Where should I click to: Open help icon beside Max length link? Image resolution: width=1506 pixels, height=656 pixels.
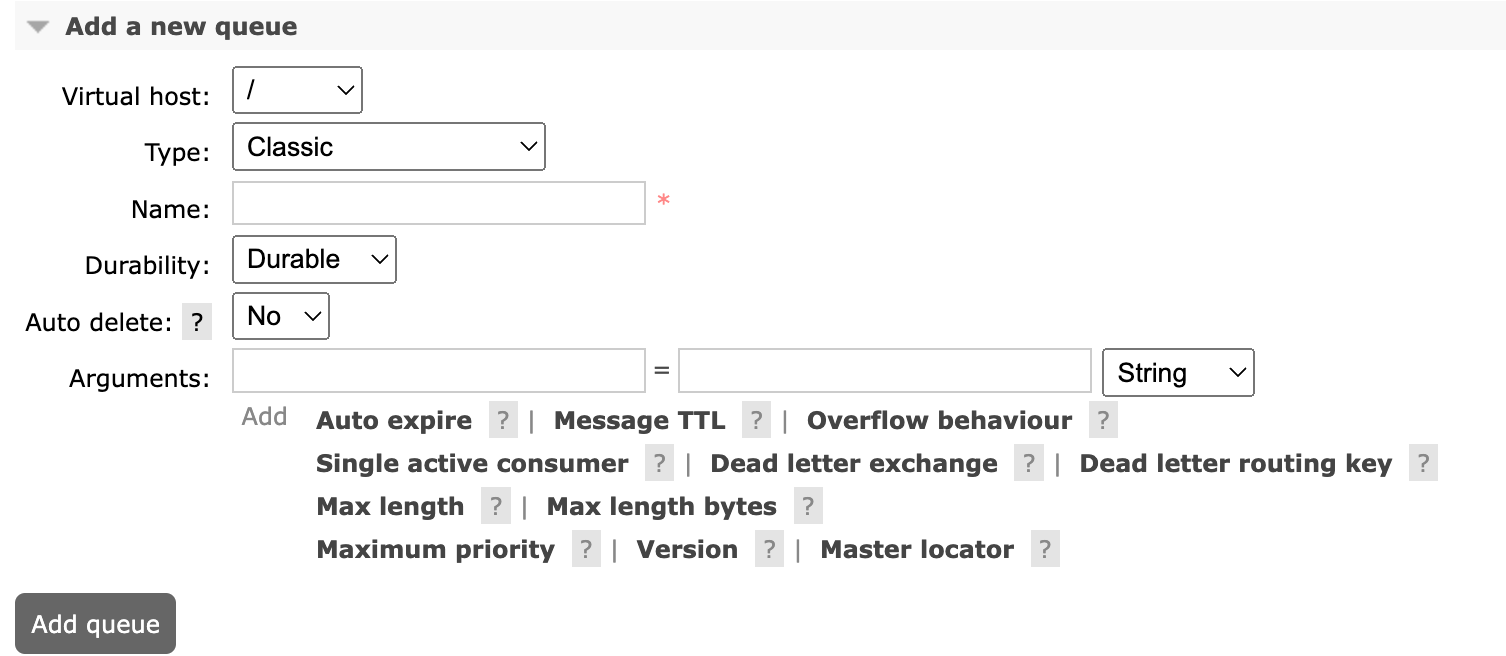coord(495,507)
